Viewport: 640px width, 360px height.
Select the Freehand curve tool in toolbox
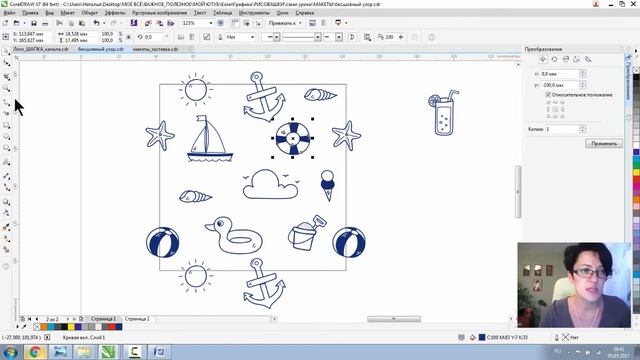(6, 102)
